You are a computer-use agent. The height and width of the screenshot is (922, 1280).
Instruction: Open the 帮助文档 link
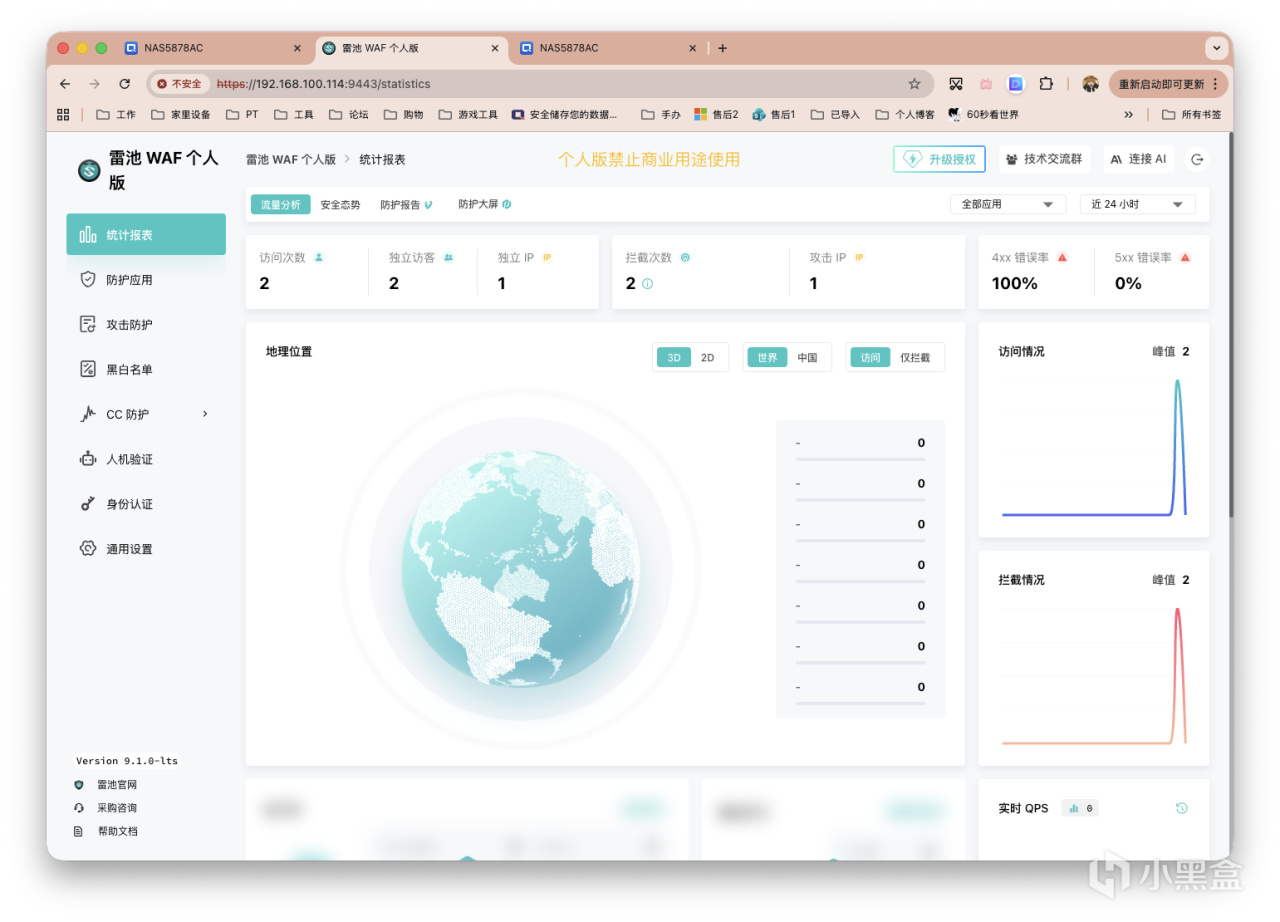[x=117, y=831]
